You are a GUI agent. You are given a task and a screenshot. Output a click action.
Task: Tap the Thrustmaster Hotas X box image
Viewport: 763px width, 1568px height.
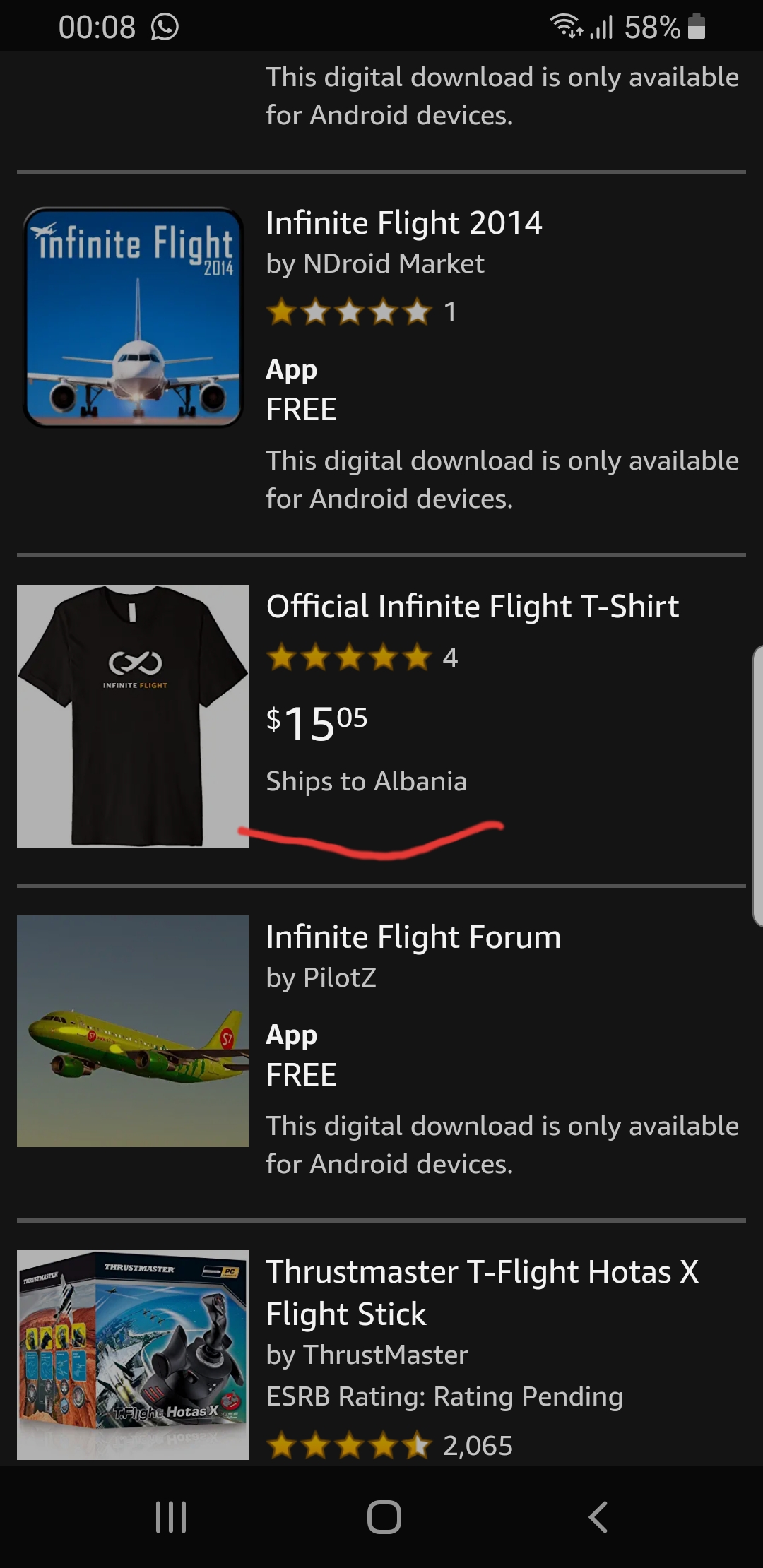tap(133, 1354)
